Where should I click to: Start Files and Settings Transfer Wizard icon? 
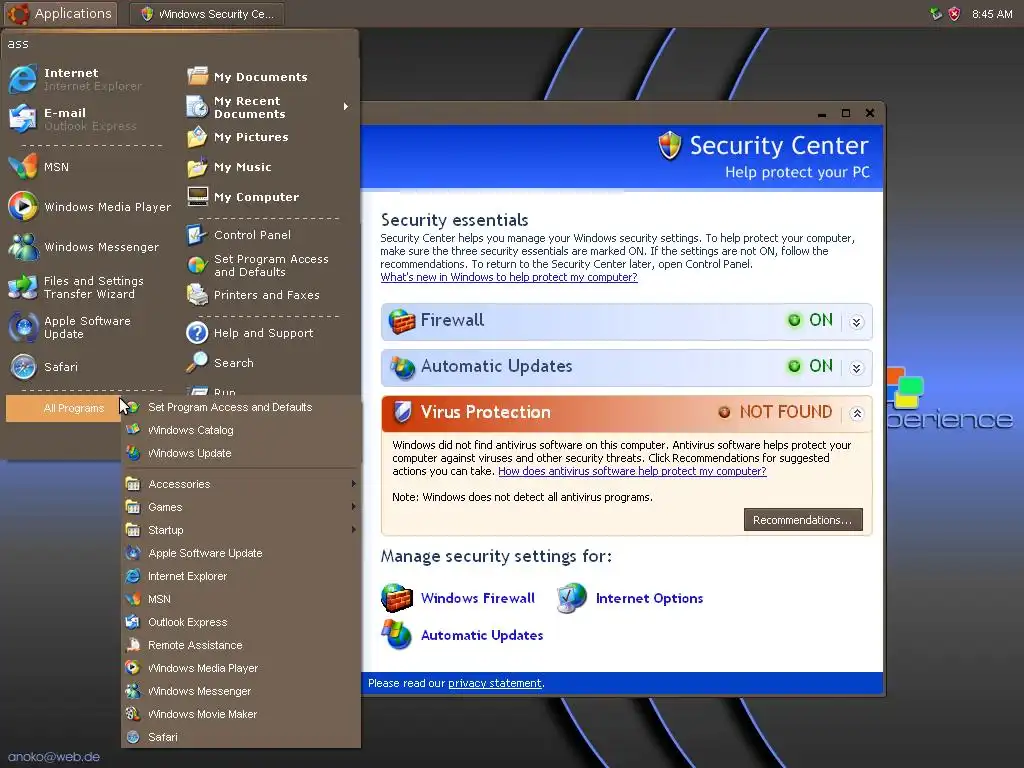23,287
